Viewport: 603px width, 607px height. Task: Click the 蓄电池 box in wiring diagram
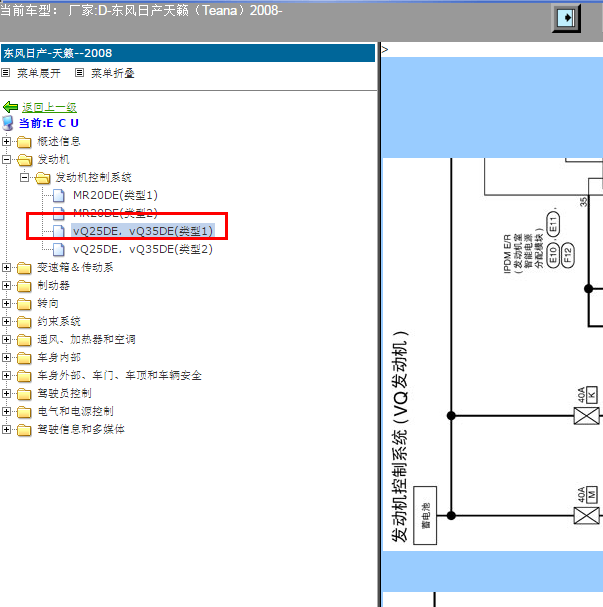click(x=425, y=515)
